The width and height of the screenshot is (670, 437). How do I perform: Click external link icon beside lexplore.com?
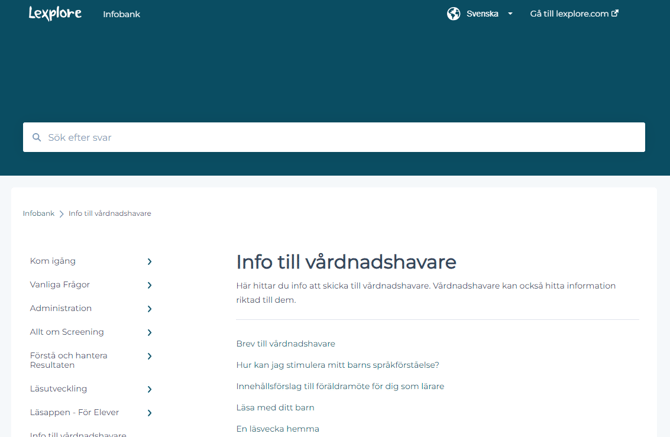(615, 14)
